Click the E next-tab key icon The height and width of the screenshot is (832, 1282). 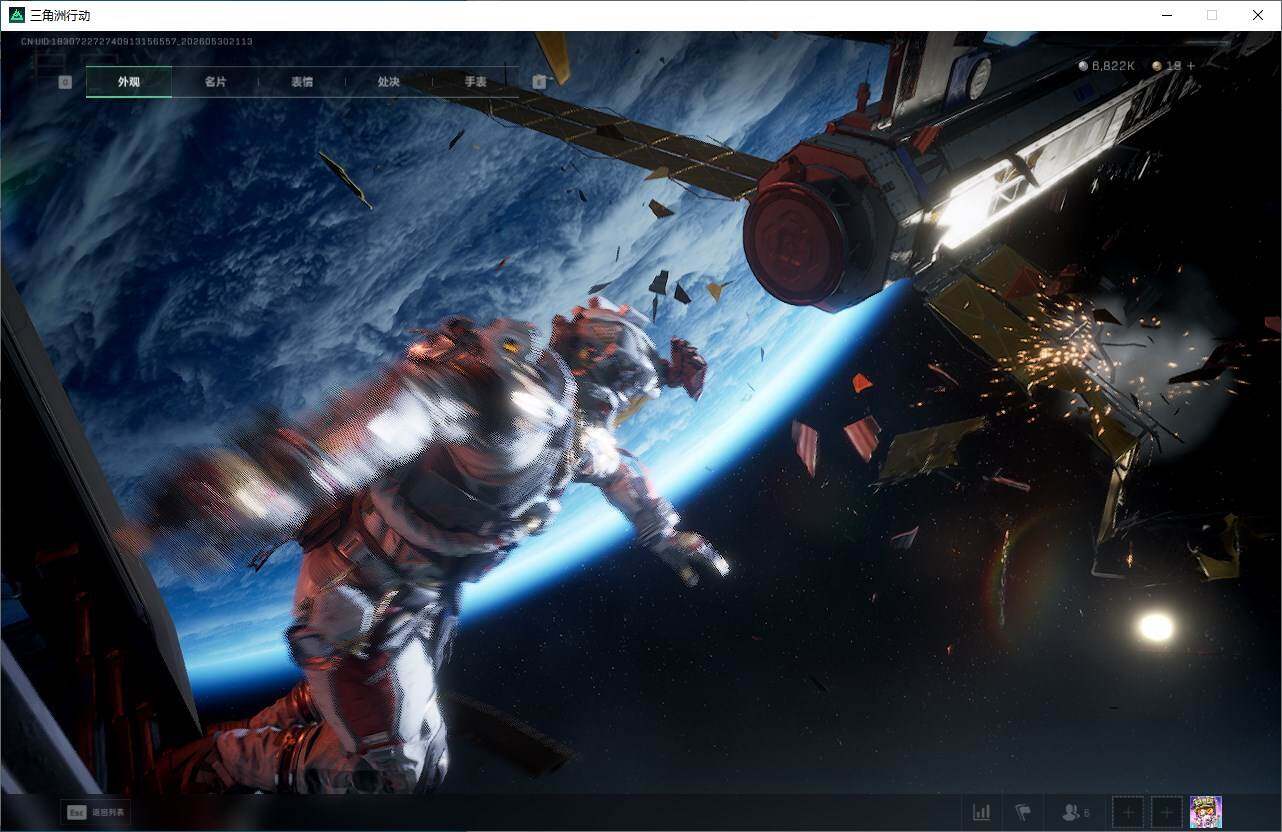540,82
